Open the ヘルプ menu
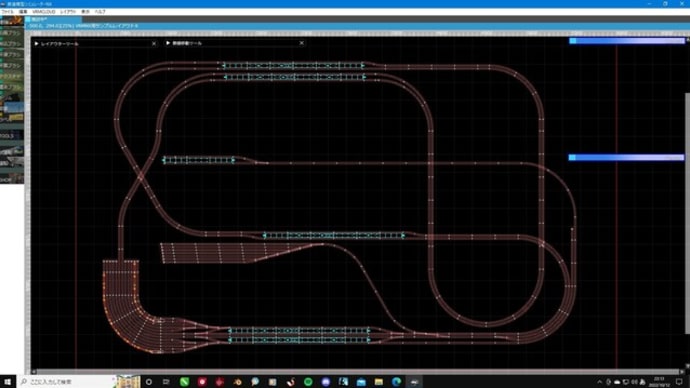The width and height of the screenshot is (690, 388). [100, 12]
